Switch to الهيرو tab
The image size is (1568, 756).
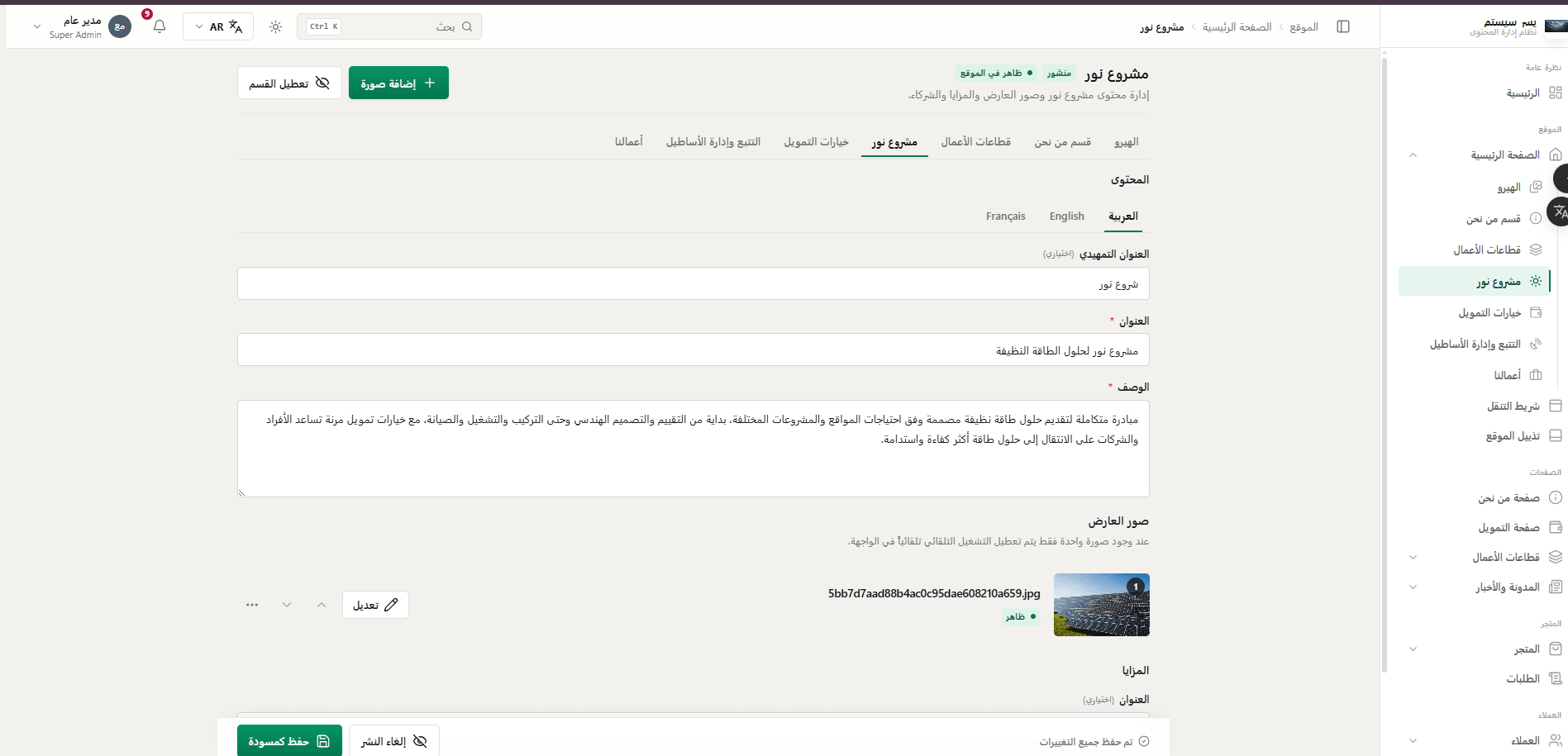point(1126,142)
